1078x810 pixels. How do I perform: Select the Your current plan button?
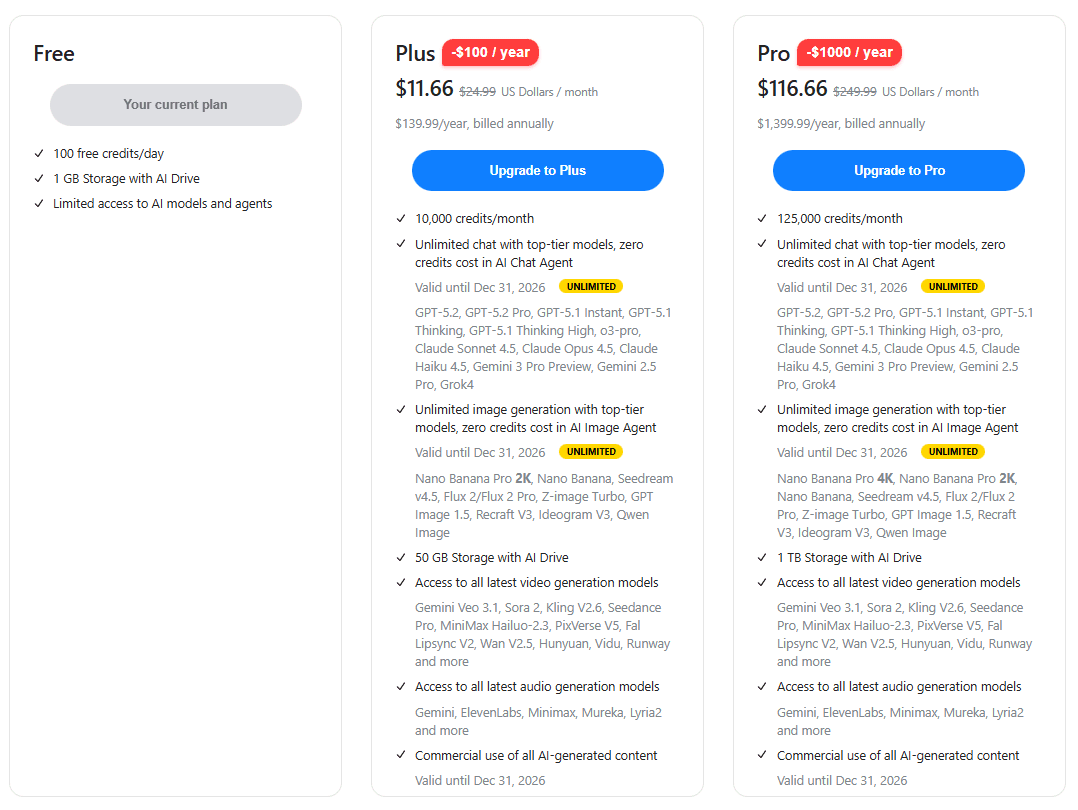176,105
